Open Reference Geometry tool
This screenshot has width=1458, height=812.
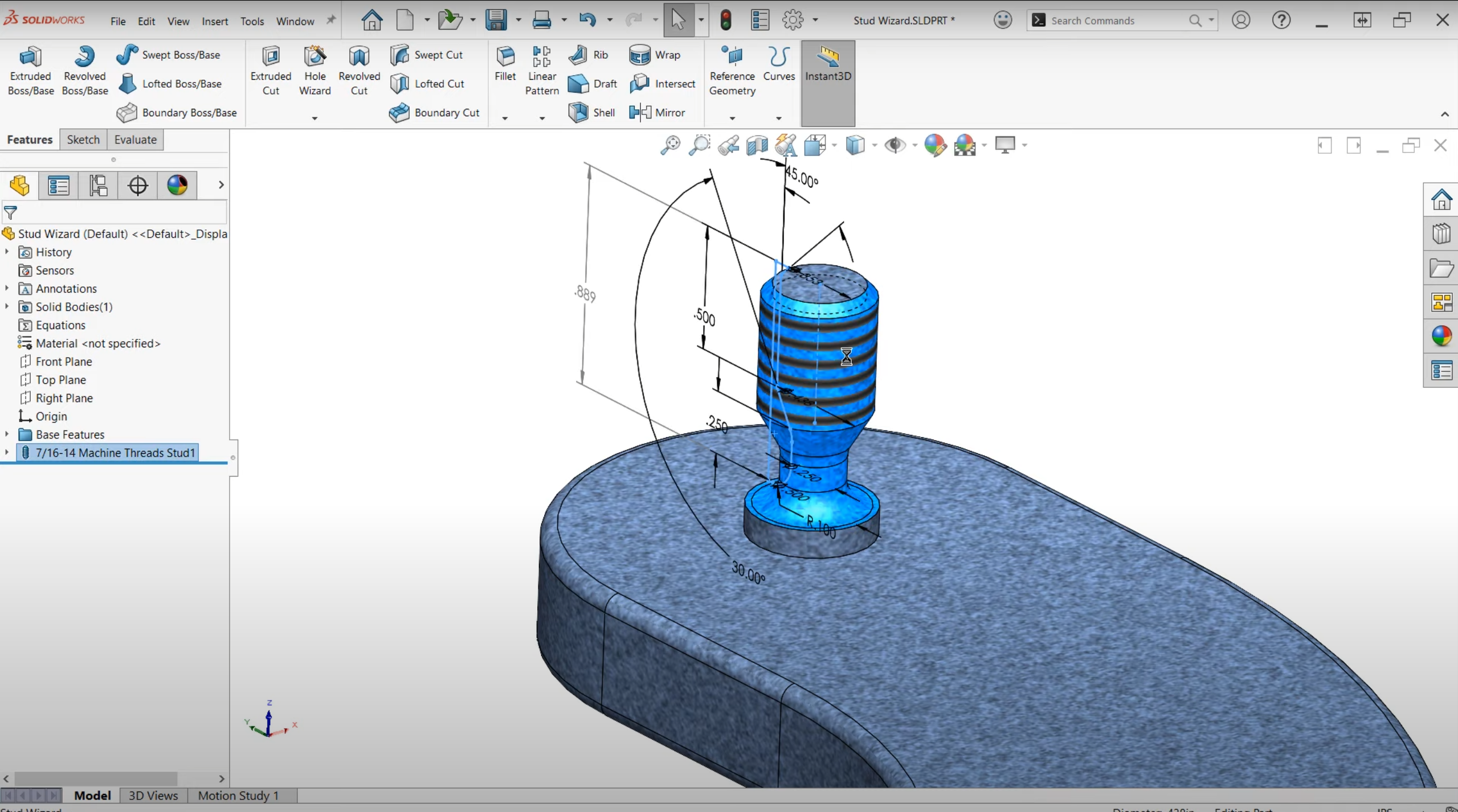(x=732, y=71)
